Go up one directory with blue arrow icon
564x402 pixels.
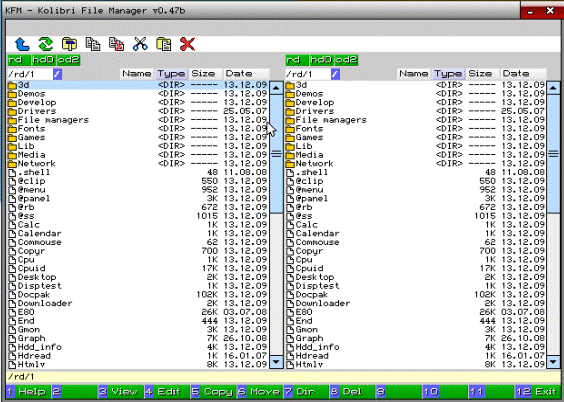coord(22,45)
